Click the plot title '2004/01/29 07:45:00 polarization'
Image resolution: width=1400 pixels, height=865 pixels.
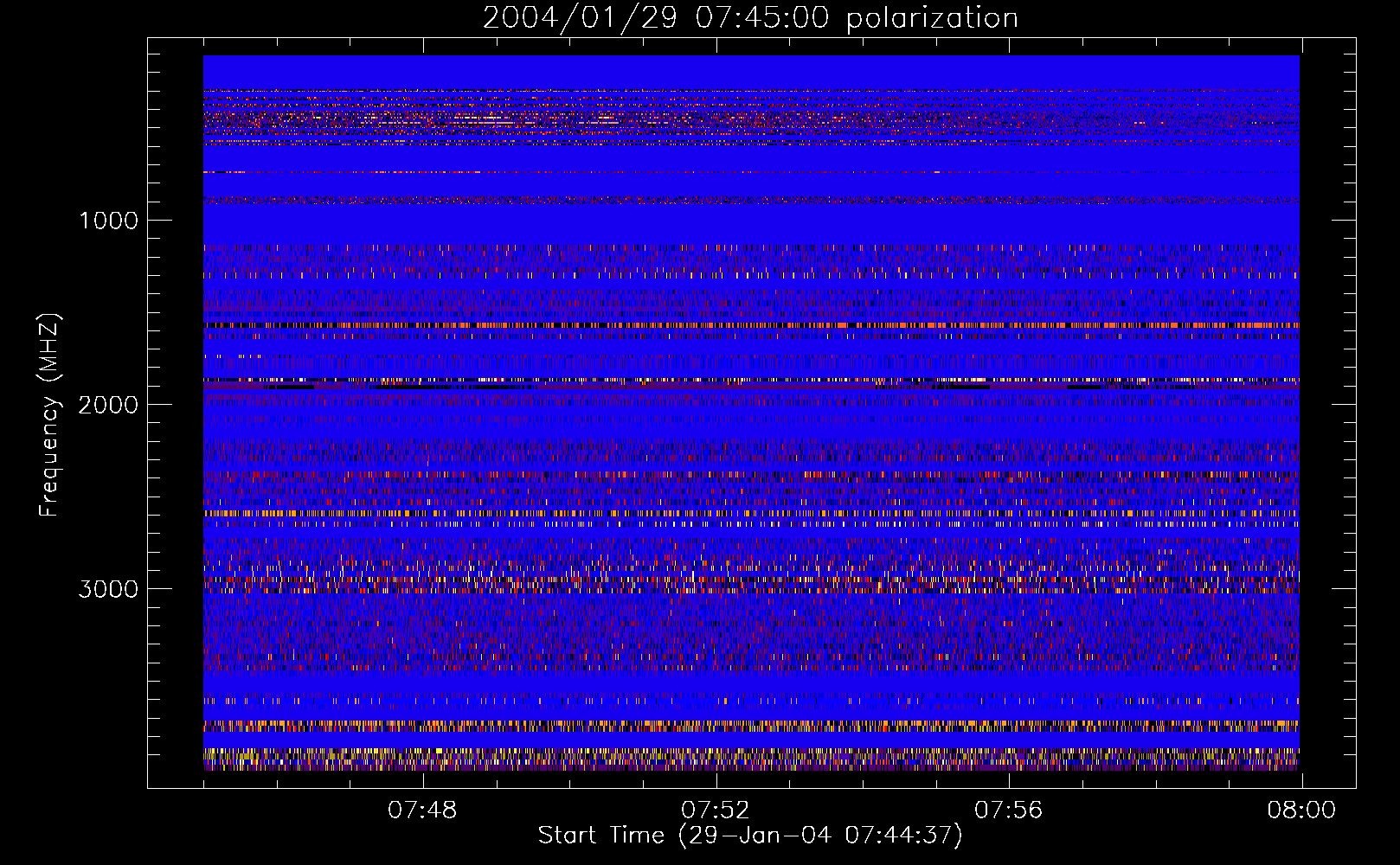coord(750,18)
